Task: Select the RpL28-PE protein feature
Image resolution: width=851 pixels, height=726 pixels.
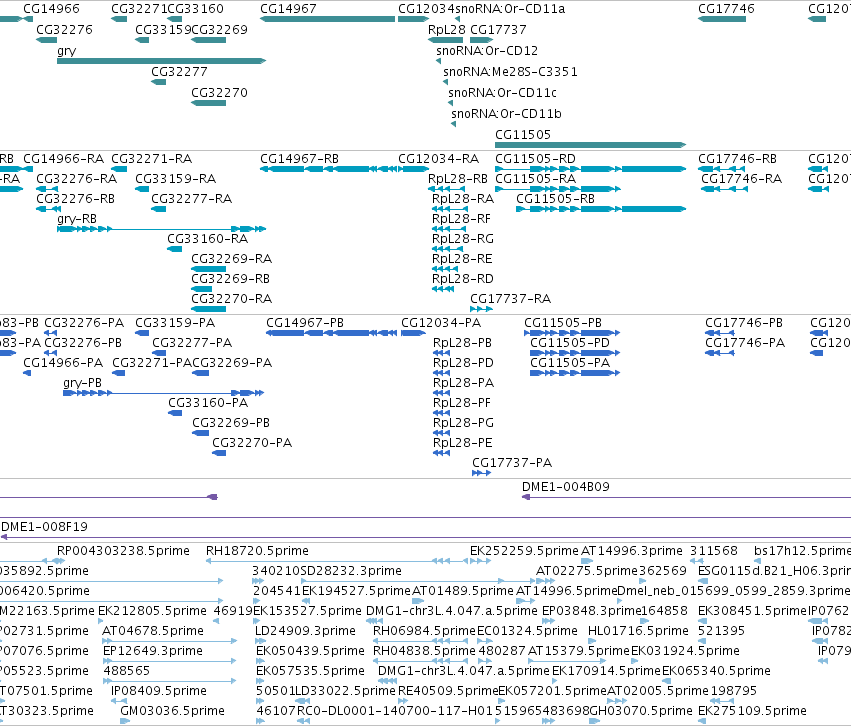Action: coord(441,453)
